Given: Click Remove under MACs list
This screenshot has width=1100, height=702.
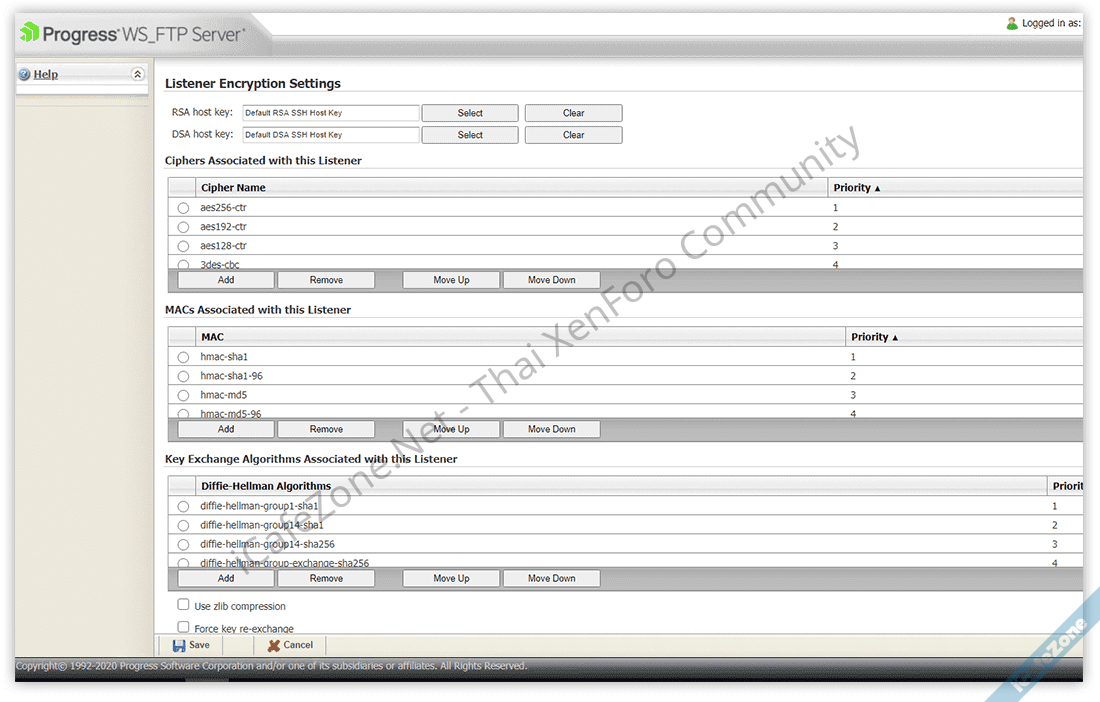Looking at the screenshot, I should pos(326,429).
